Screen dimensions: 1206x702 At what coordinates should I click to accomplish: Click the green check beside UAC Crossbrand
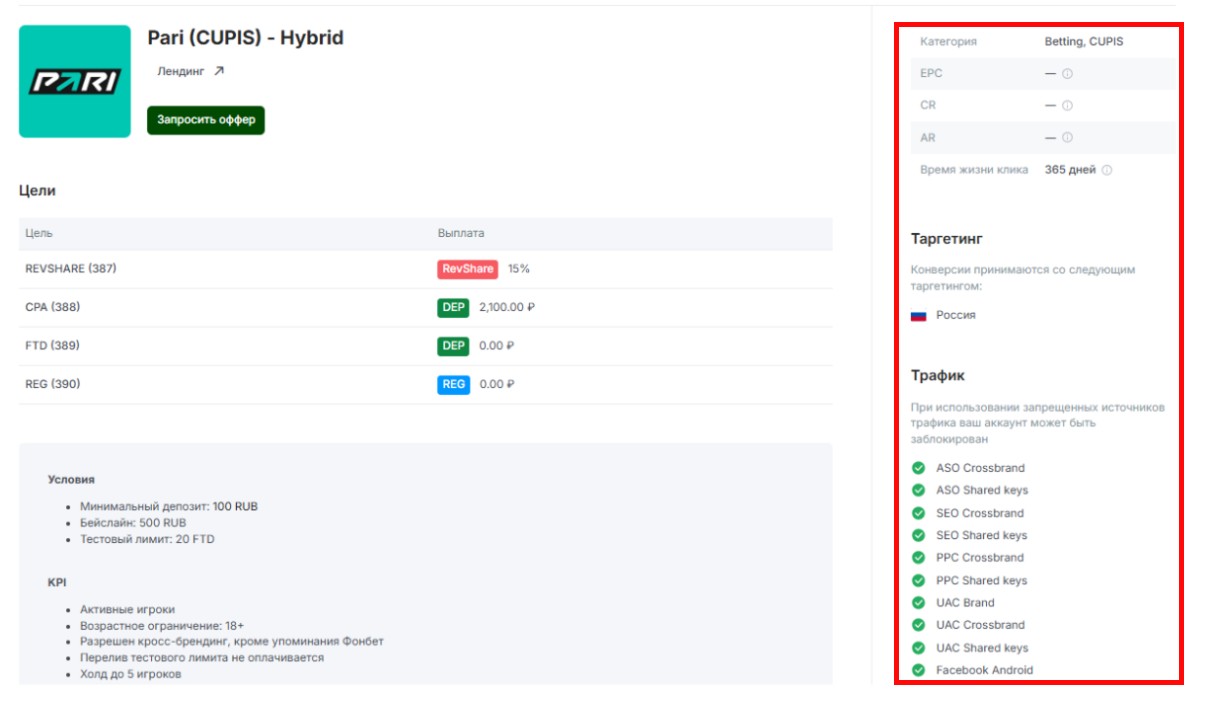point(918,625)
